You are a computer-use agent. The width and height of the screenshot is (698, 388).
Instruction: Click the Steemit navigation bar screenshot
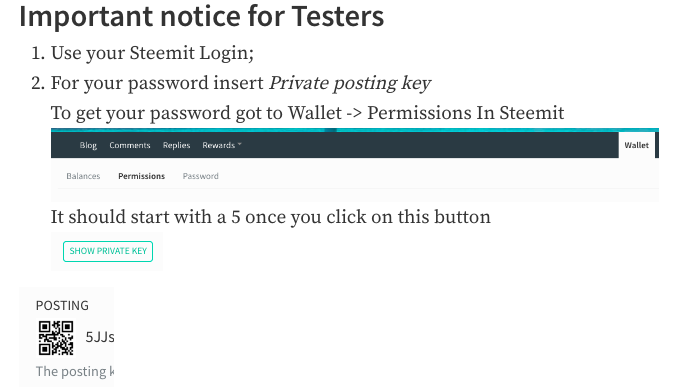pos(355,165)
